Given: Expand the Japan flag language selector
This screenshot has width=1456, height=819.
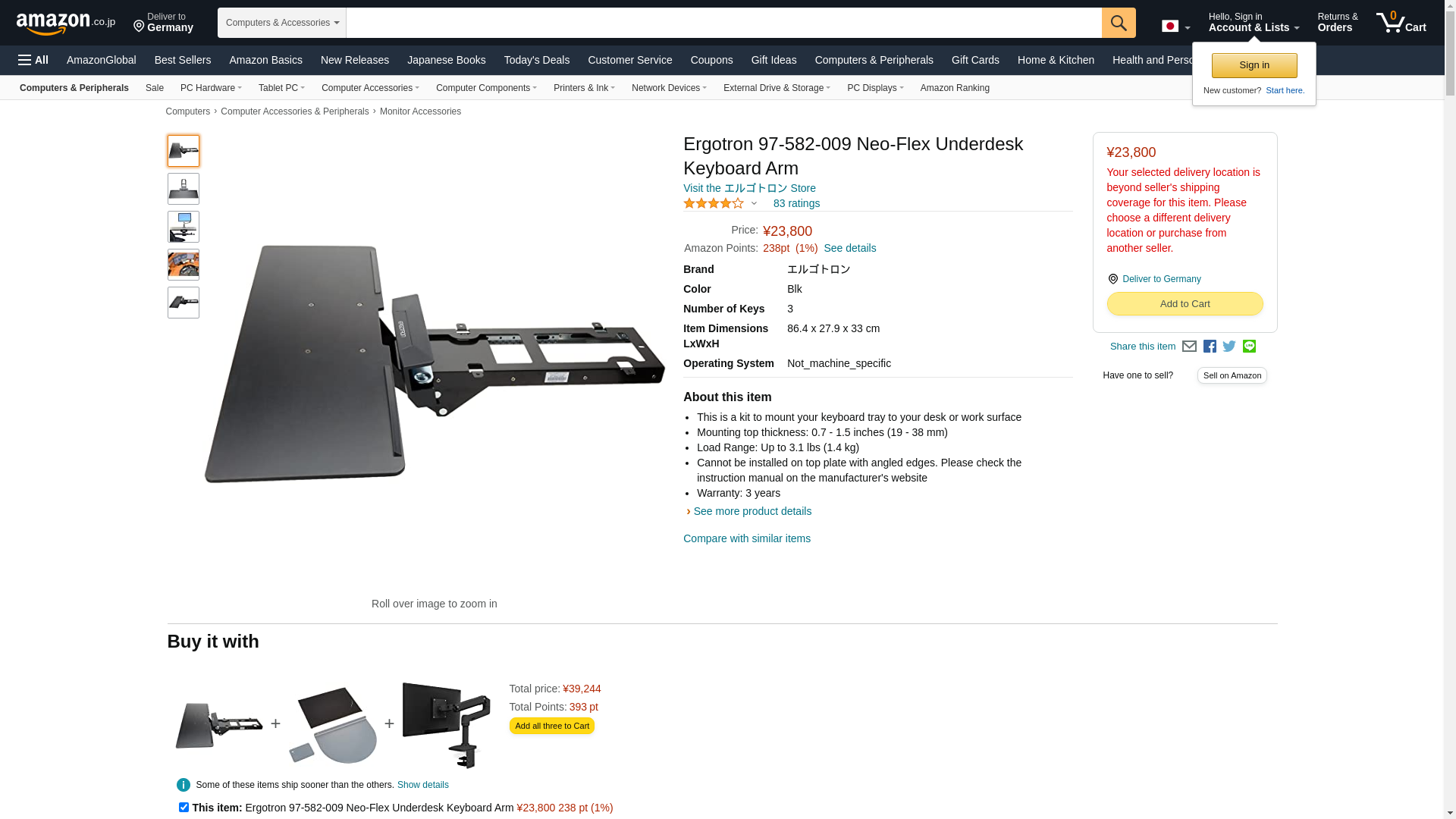Looking at the screenshot, I should click(1175, 27).
